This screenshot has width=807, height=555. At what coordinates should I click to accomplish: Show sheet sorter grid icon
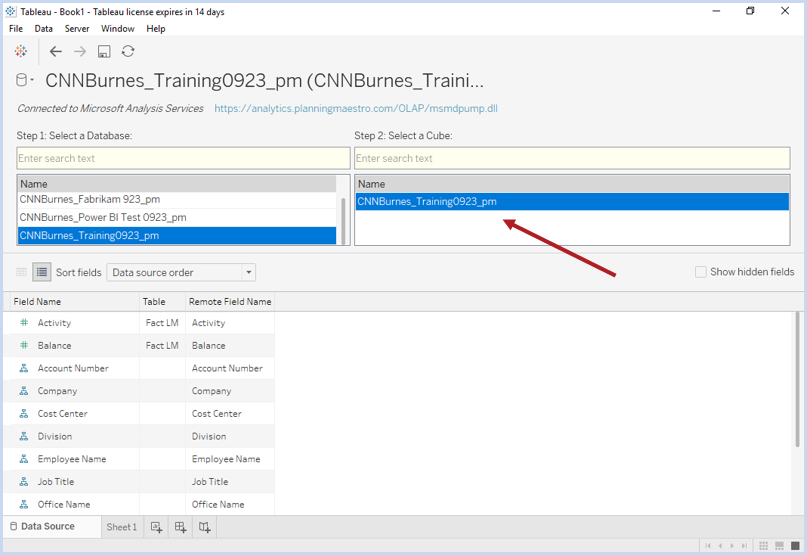point(764,546)
